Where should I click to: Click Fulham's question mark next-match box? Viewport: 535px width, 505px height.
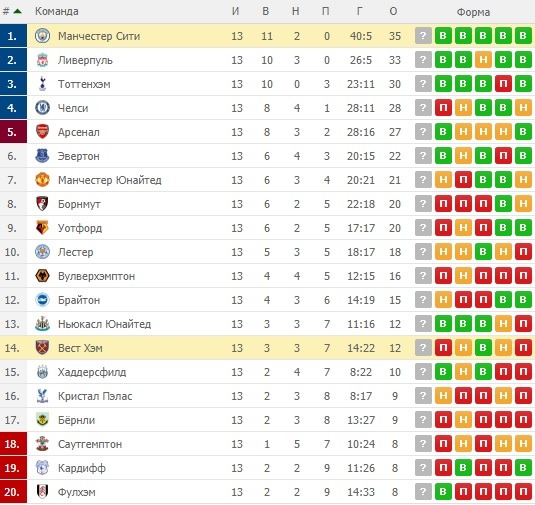pos(423,492)
